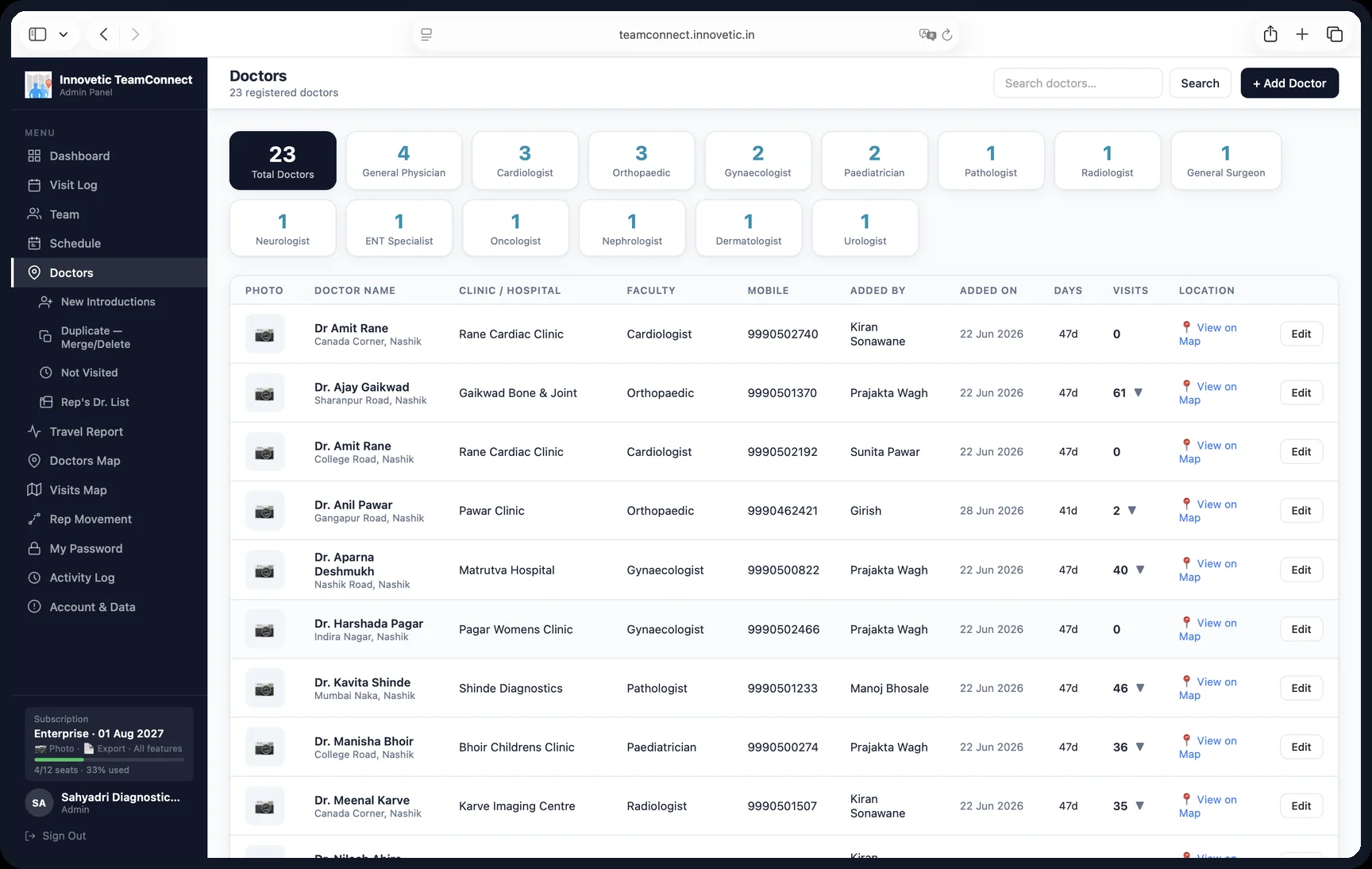Click the Doctors pin icon in menu
Screen dimensions: 1372x869
(x=34, y=272)
